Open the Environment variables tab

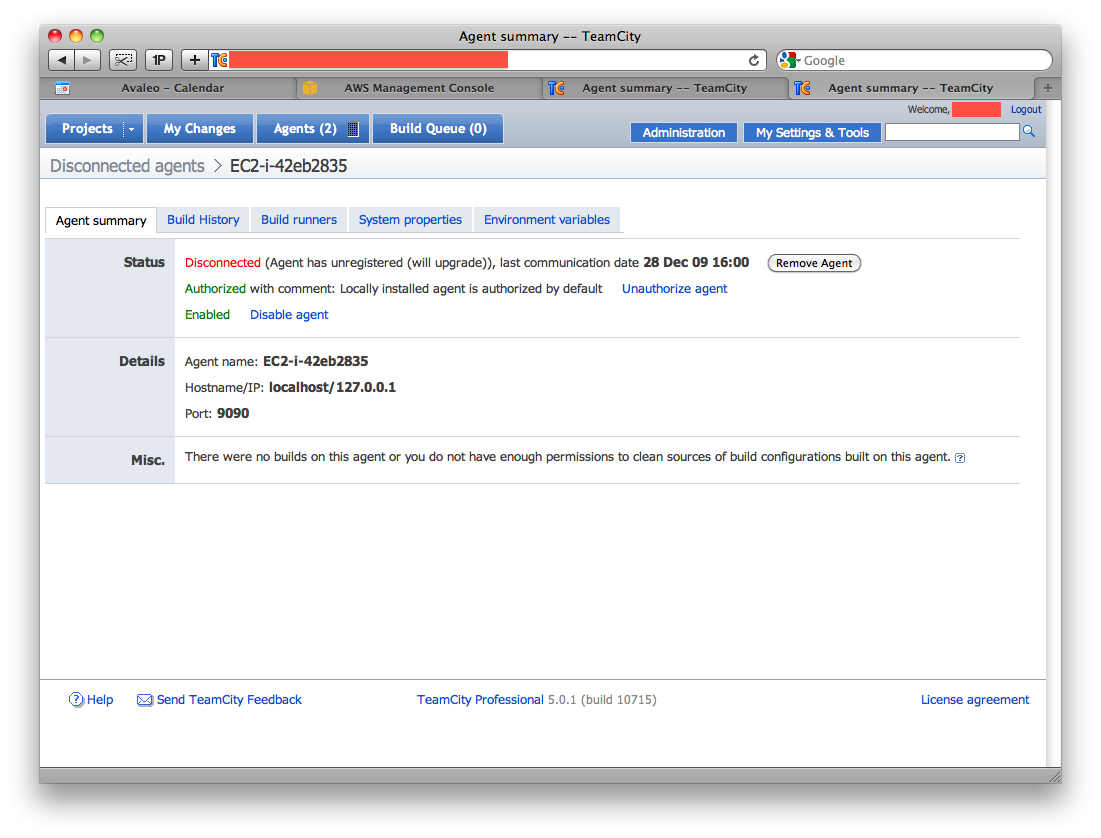point(546,219)
